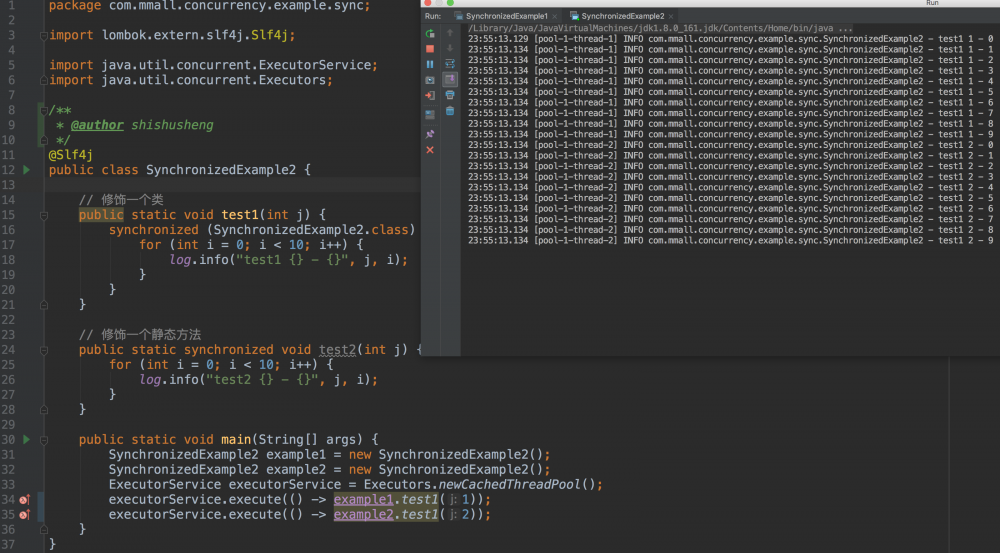Toggle soft-wrap in console output
The width and height of the screenshot is (1000, 553).
(450, 63)
